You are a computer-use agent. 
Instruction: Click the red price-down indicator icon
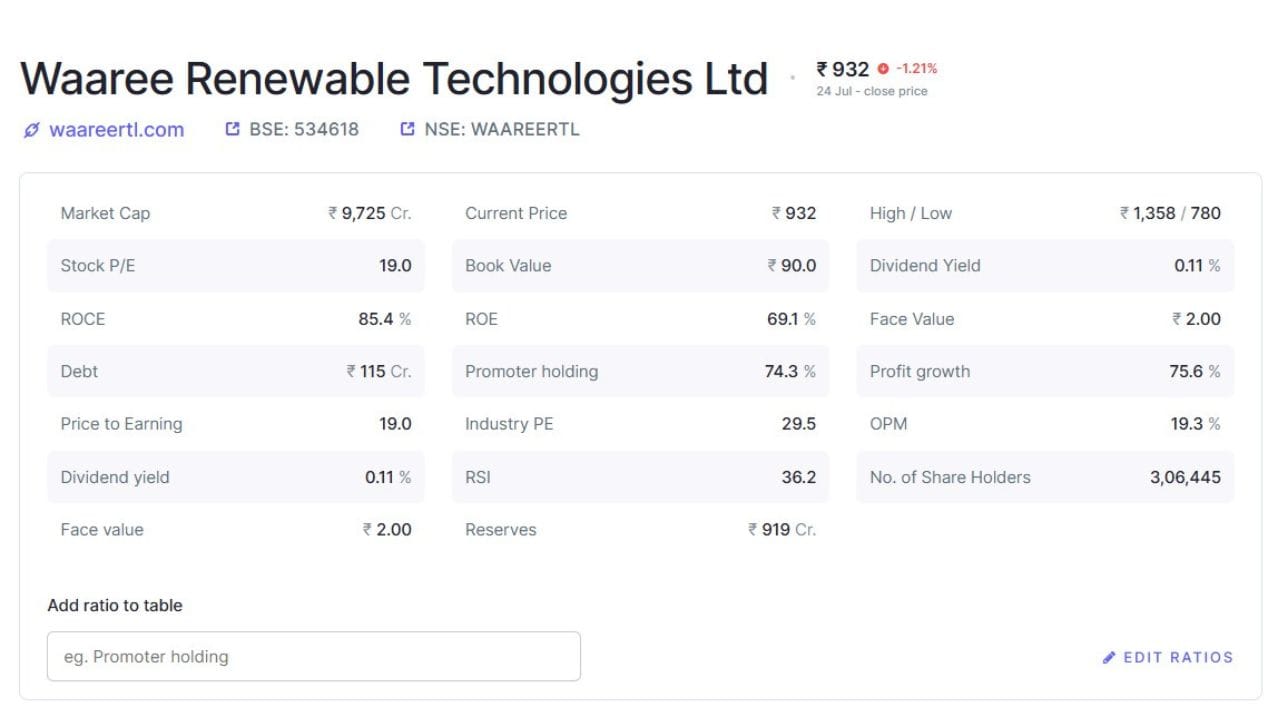click(883, 69)
